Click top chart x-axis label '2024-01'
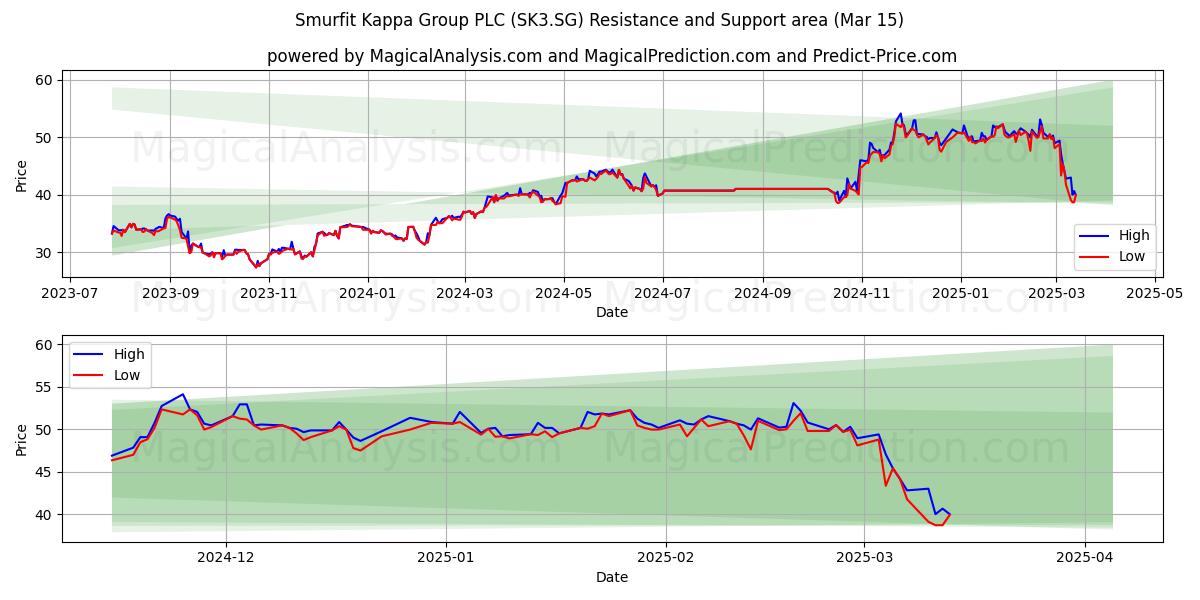 pos(367,293)
